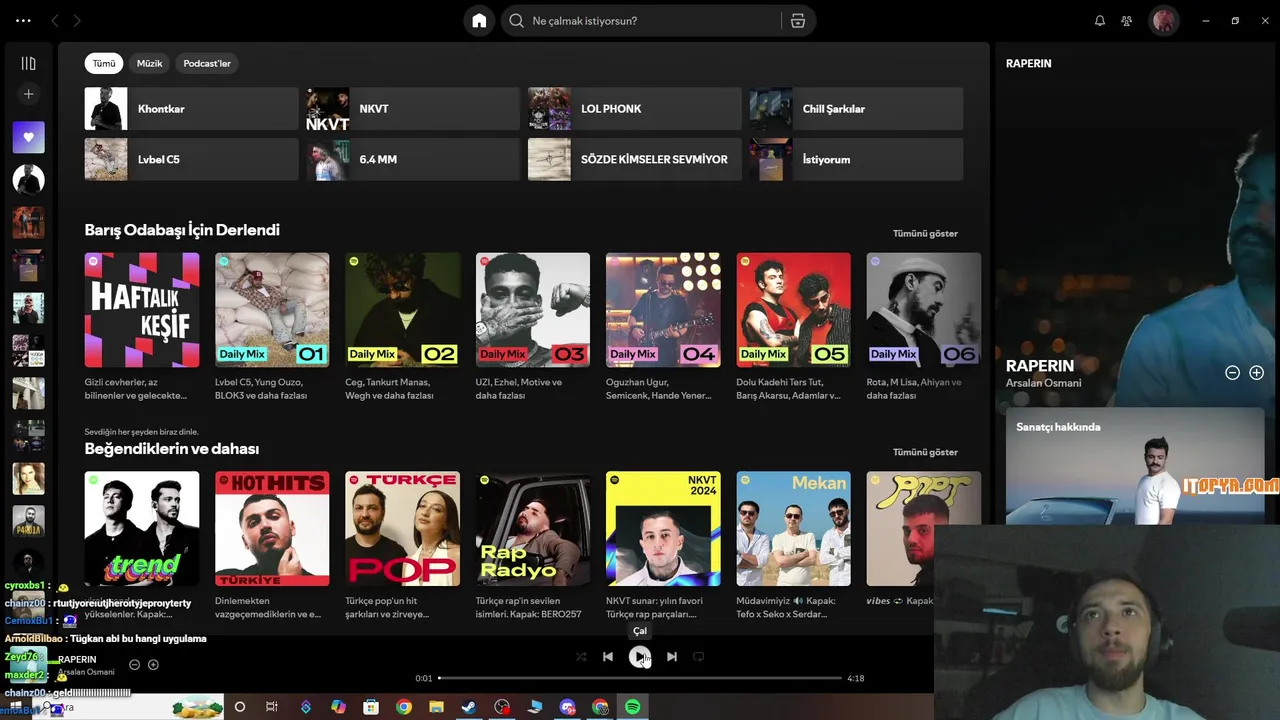Image resolution: width=1280 pixels, height=720 pixels.
Task: Open Daily Mix 06 cover
Action: point(924,310)
